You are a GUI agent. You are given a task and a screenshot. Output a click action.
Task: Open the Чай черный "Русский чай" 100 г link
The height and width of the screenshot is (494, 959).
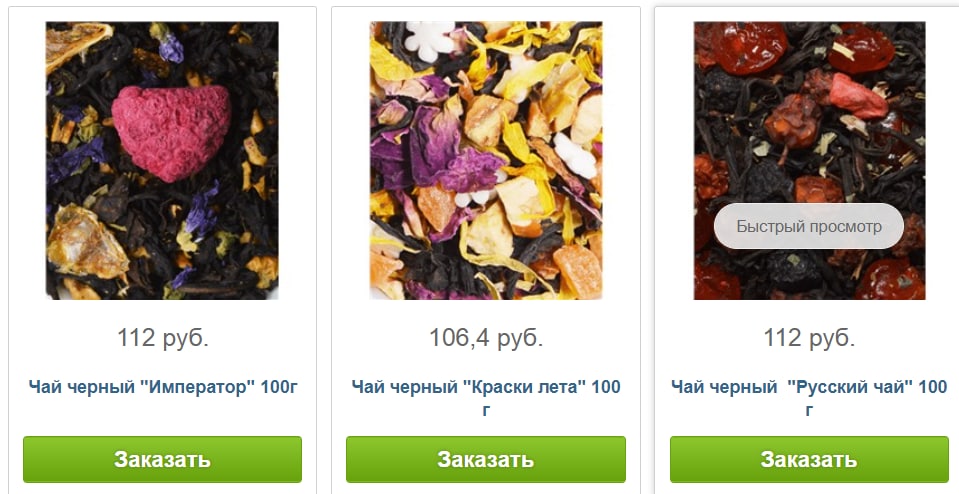point(809,397)
